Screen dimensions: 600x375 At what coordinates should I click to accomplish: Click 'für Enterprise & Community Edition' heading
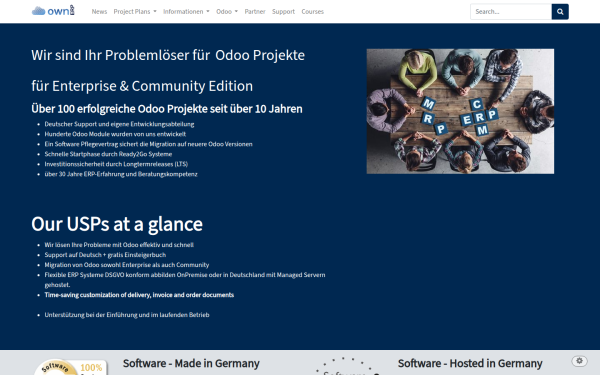pos(142,86)
